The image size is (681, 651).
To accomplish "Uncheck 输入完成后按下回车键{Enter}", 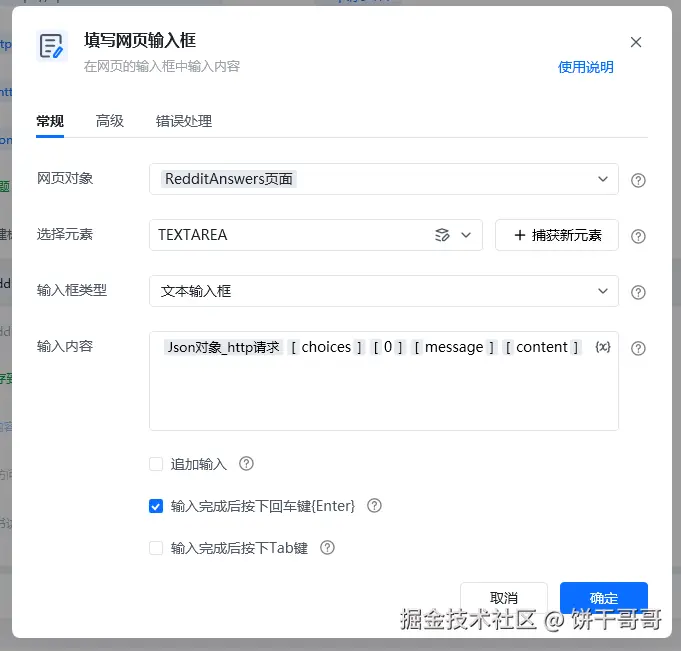I will [156, 506].
